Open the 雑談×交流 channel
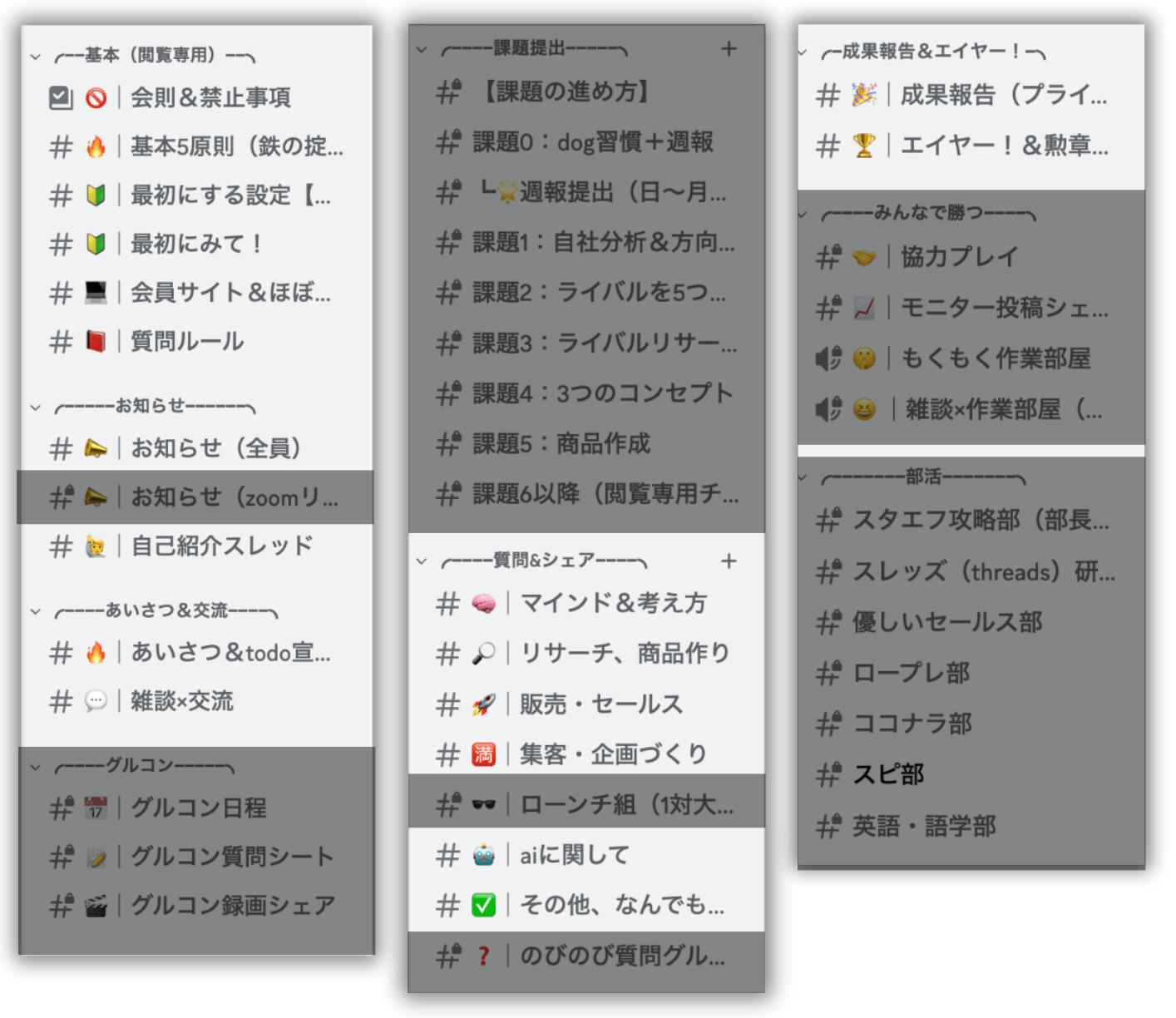 pos(182,702)
